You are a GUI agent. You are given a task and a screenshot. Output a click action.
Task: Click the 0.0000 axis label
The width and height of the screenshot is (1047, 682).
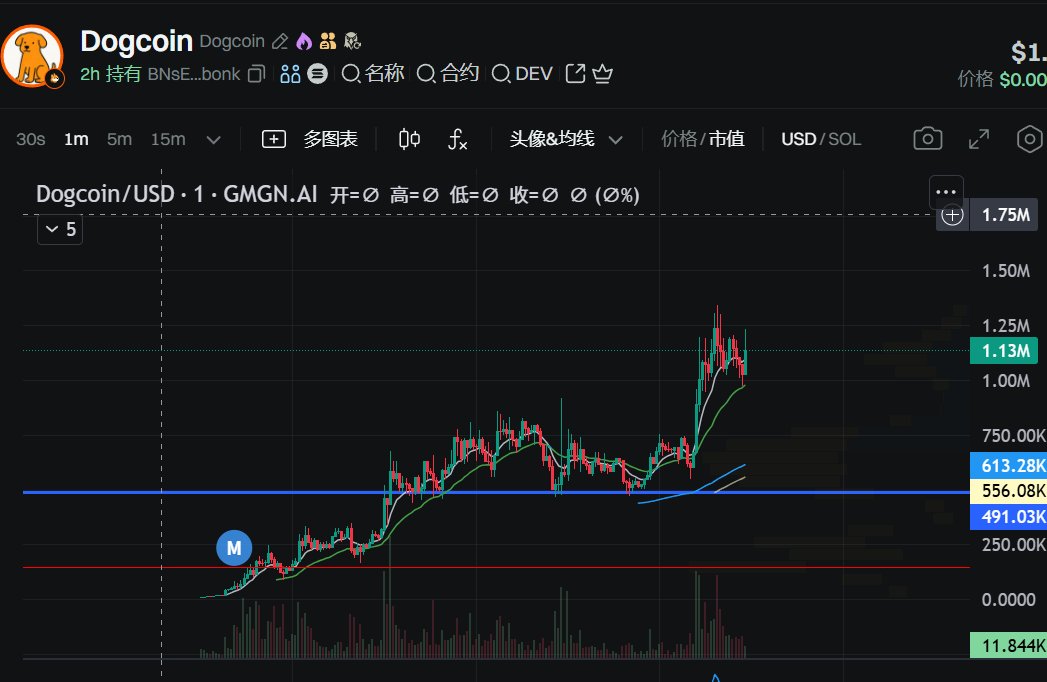point(1008,600)
